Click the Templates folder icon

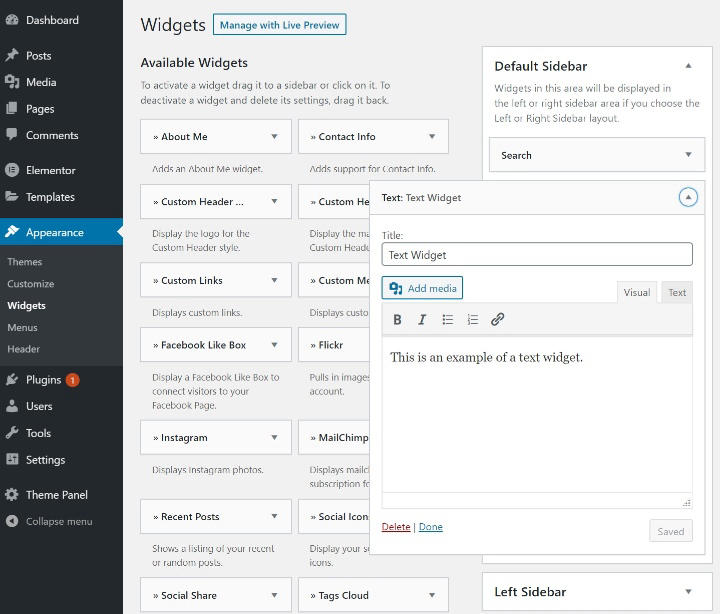point(12,197)
